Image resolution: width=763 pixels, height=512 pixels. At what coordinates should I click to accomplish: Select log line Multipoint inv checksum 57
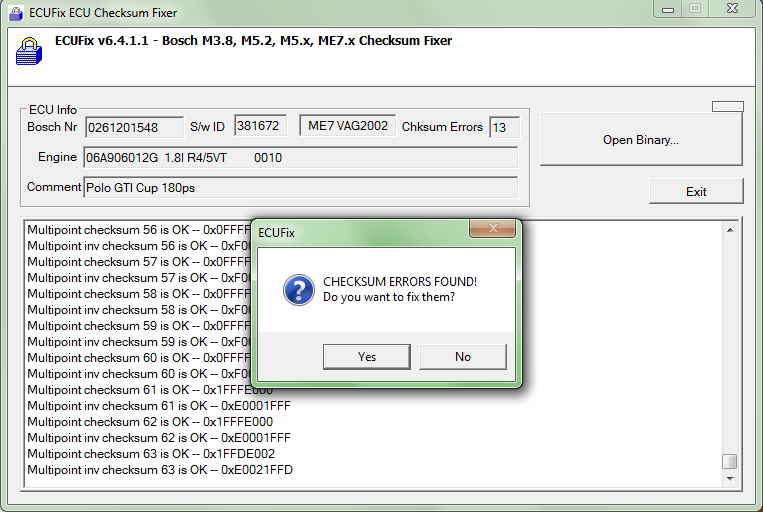[x=139, y=278]
